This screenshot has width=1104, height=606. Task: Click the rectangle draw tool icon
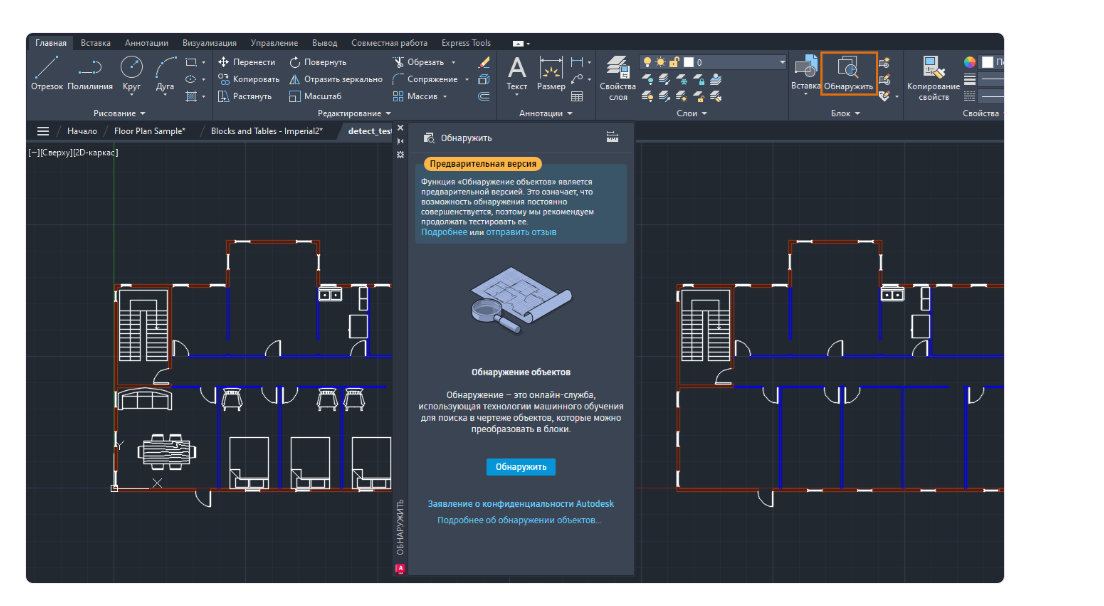pyautogui.click(x=191, y=62)
